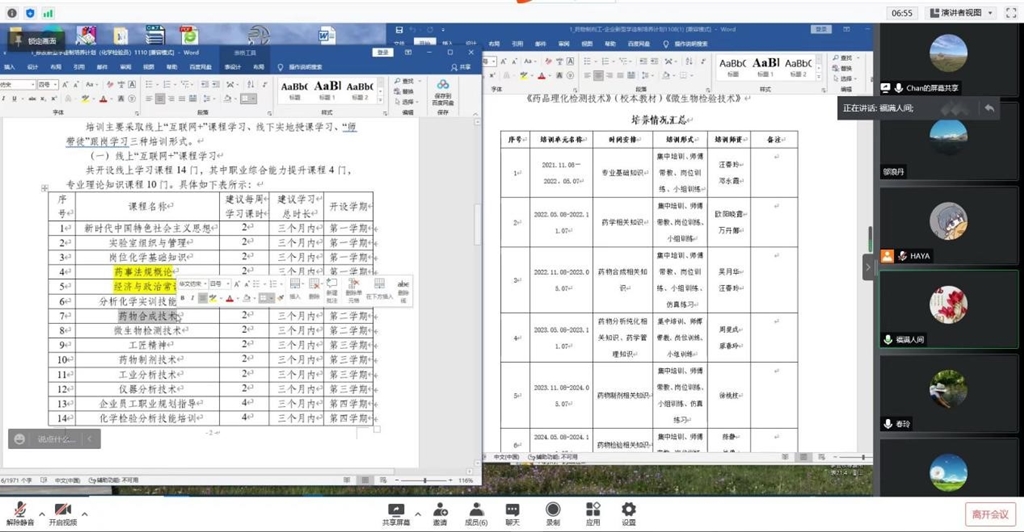
Task: Show paragraph marks in left Word ribbon
Action: coord(264,85)
